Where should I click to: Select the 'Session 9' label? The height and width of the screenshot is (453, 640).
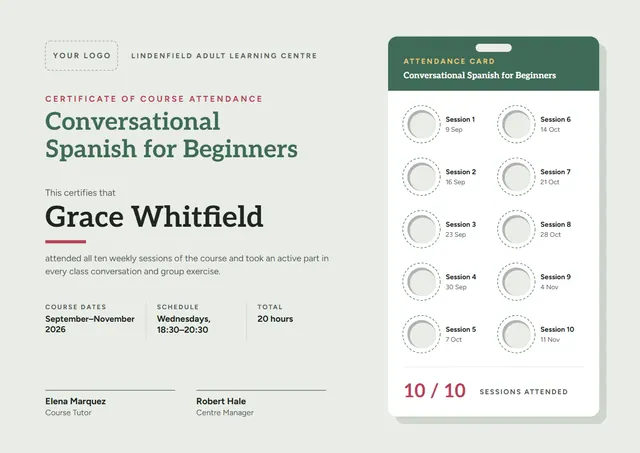[556, 277]
